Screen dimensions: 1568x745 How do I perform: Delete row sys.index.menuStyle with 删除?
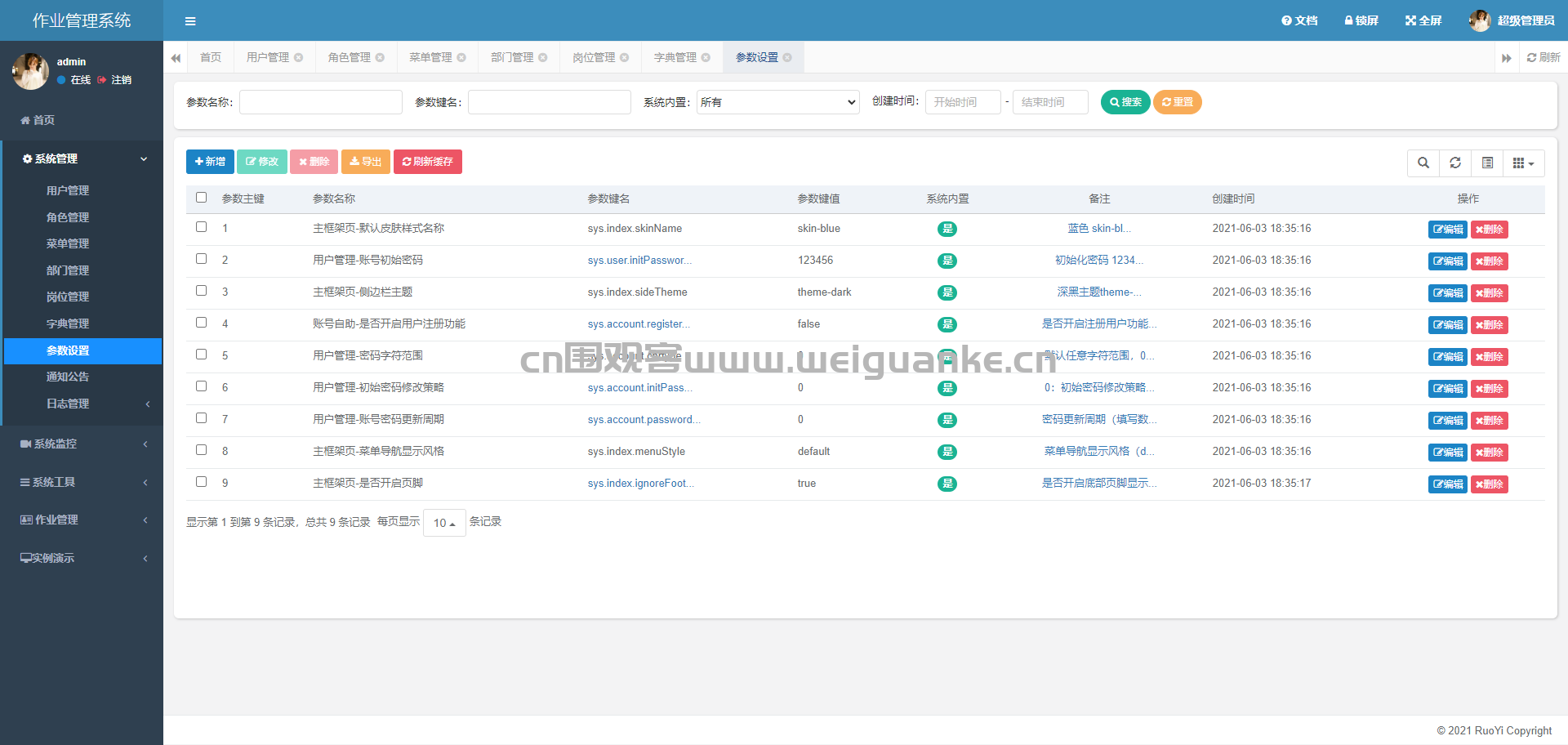point(1489,453)
